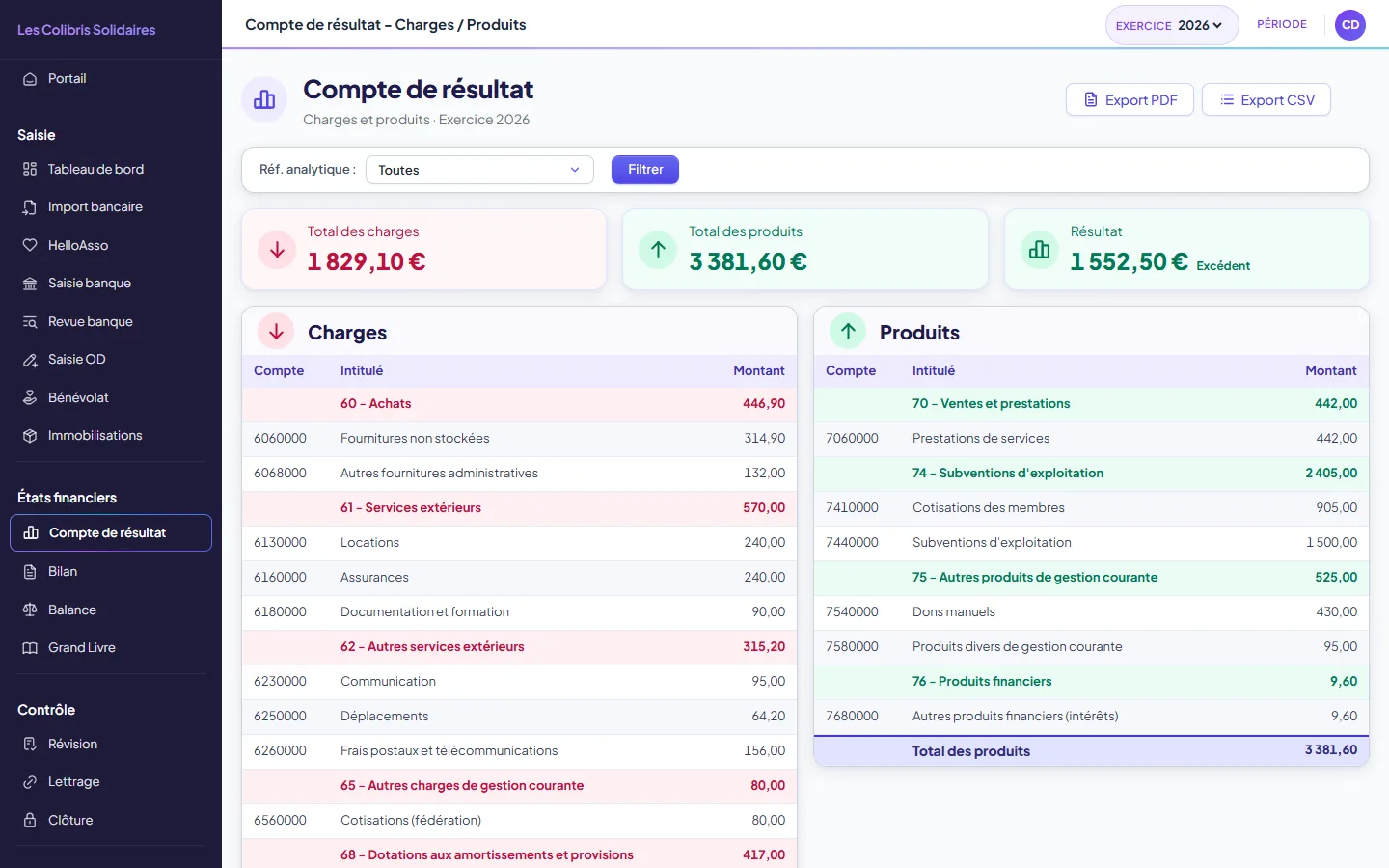Select Compte de résultat in sidebar
Viewport: 1389px width, 868px height.
coord(111,532)
